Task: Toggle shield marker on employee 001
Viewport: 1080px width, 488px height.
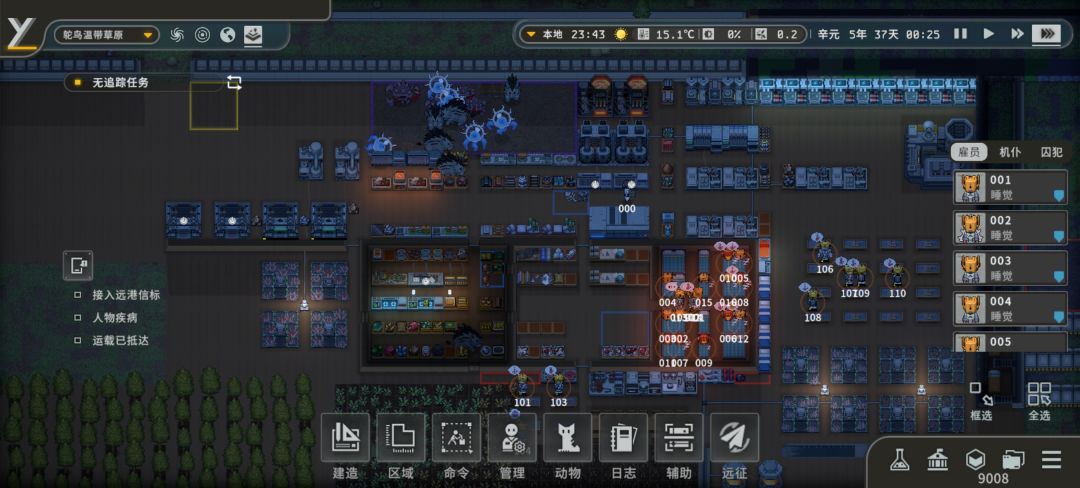Action: pos(1059,196)
